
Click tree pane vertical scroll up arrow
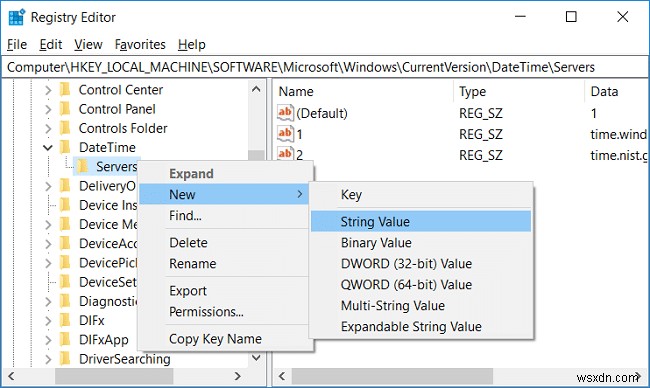256,89
